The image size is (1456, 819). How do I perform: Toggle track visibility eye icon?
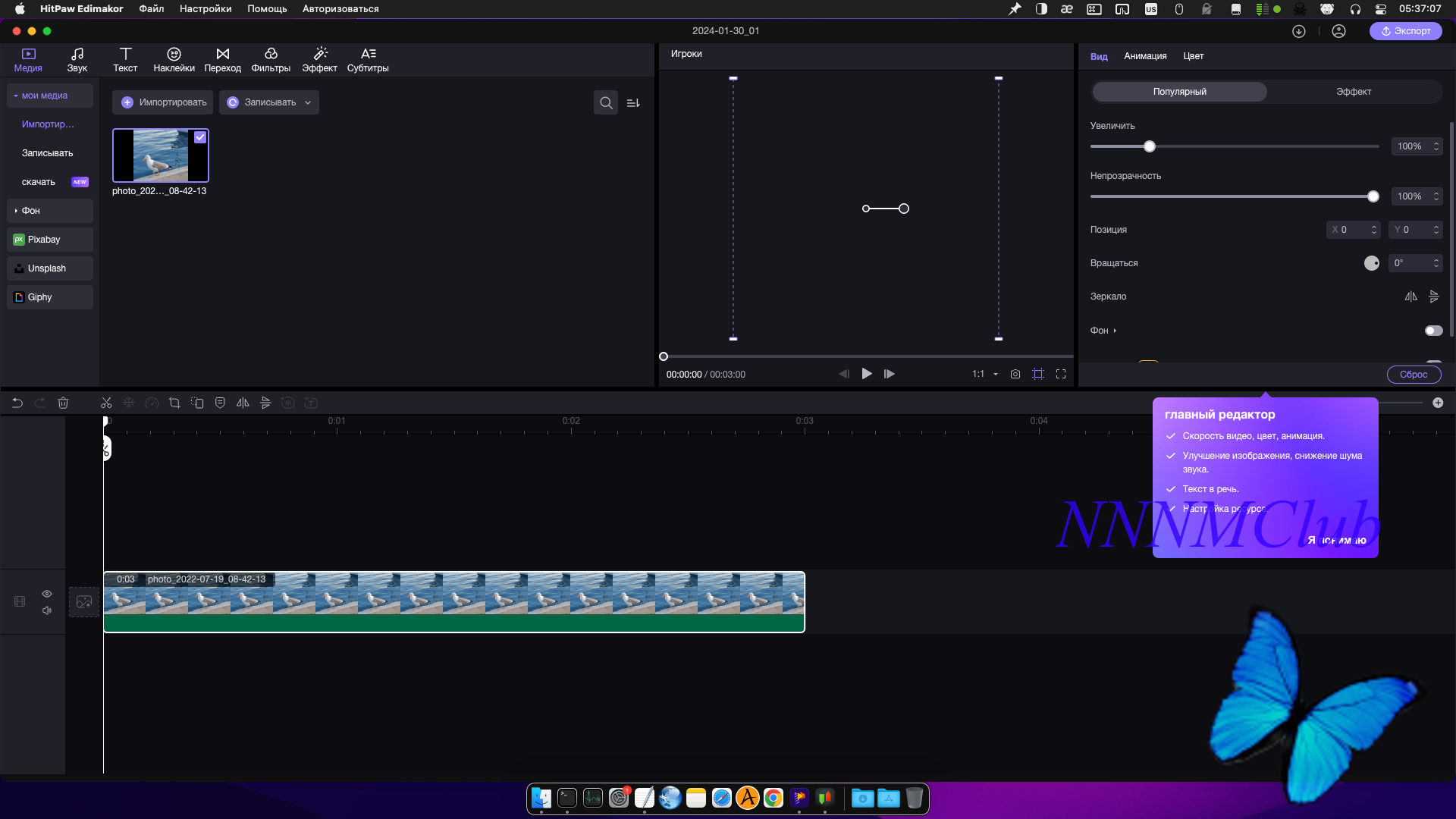[x=47, y=594]
